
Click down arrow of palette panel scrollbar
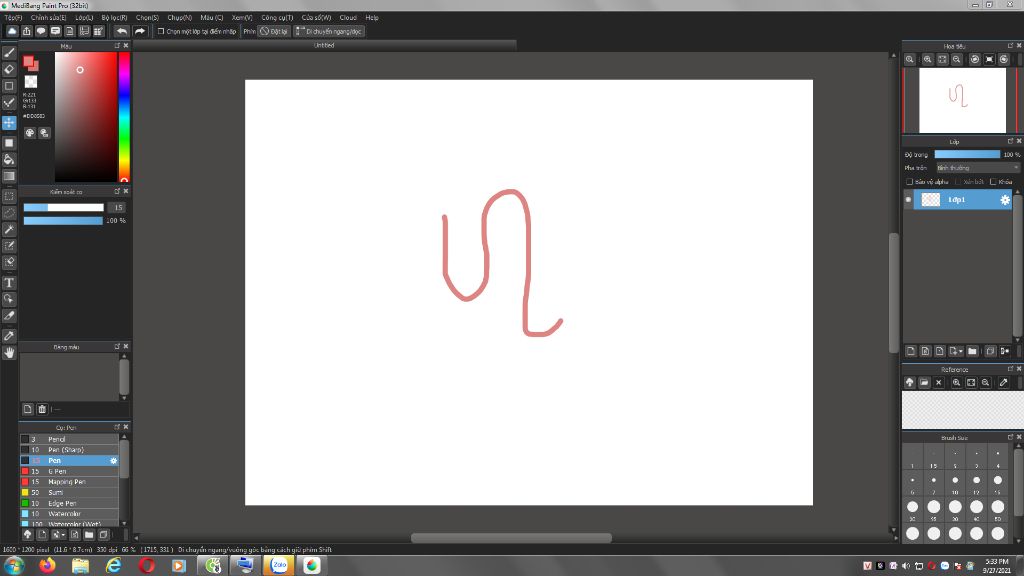(124, 398)
